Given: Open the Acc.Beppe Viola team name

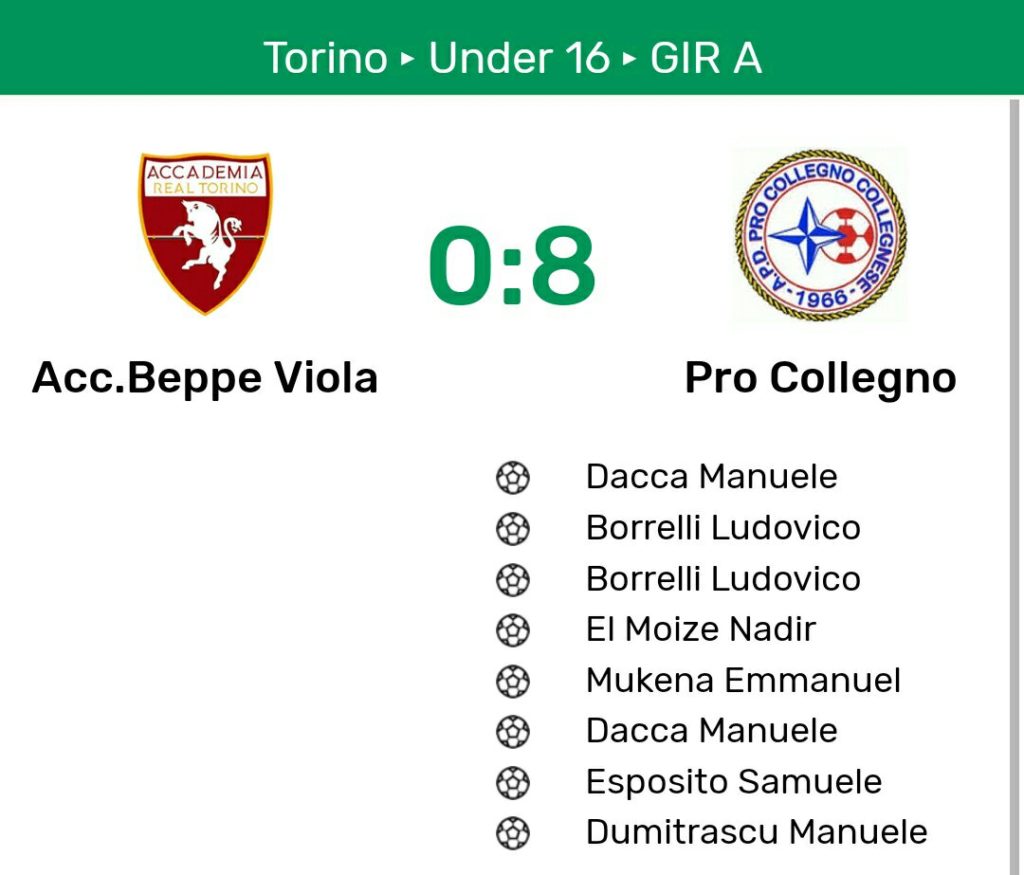Looking at the screenshot, I should pos(205,379).
